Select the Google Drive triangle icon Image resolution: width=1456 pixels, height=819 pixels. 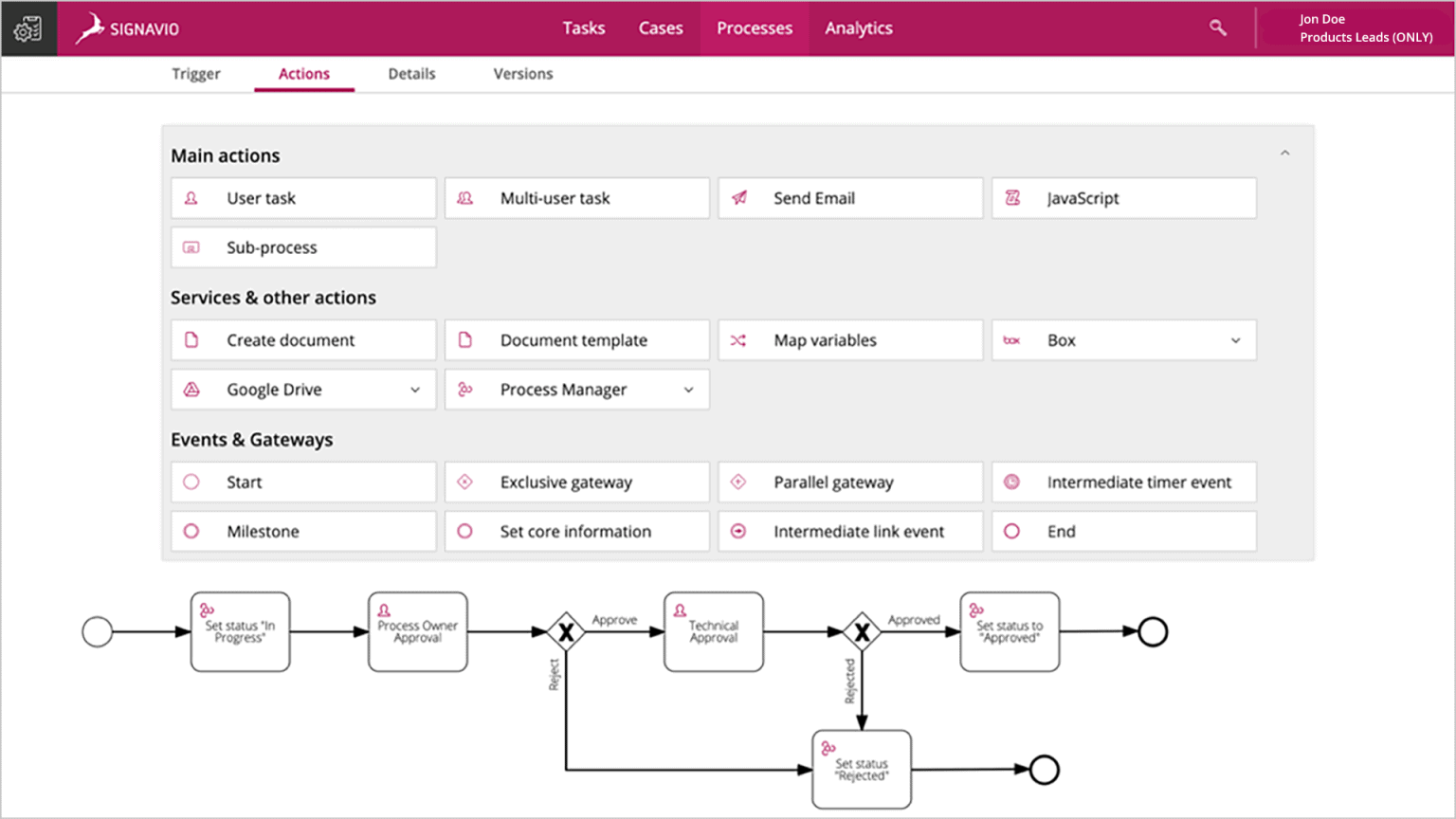(191, 389)
